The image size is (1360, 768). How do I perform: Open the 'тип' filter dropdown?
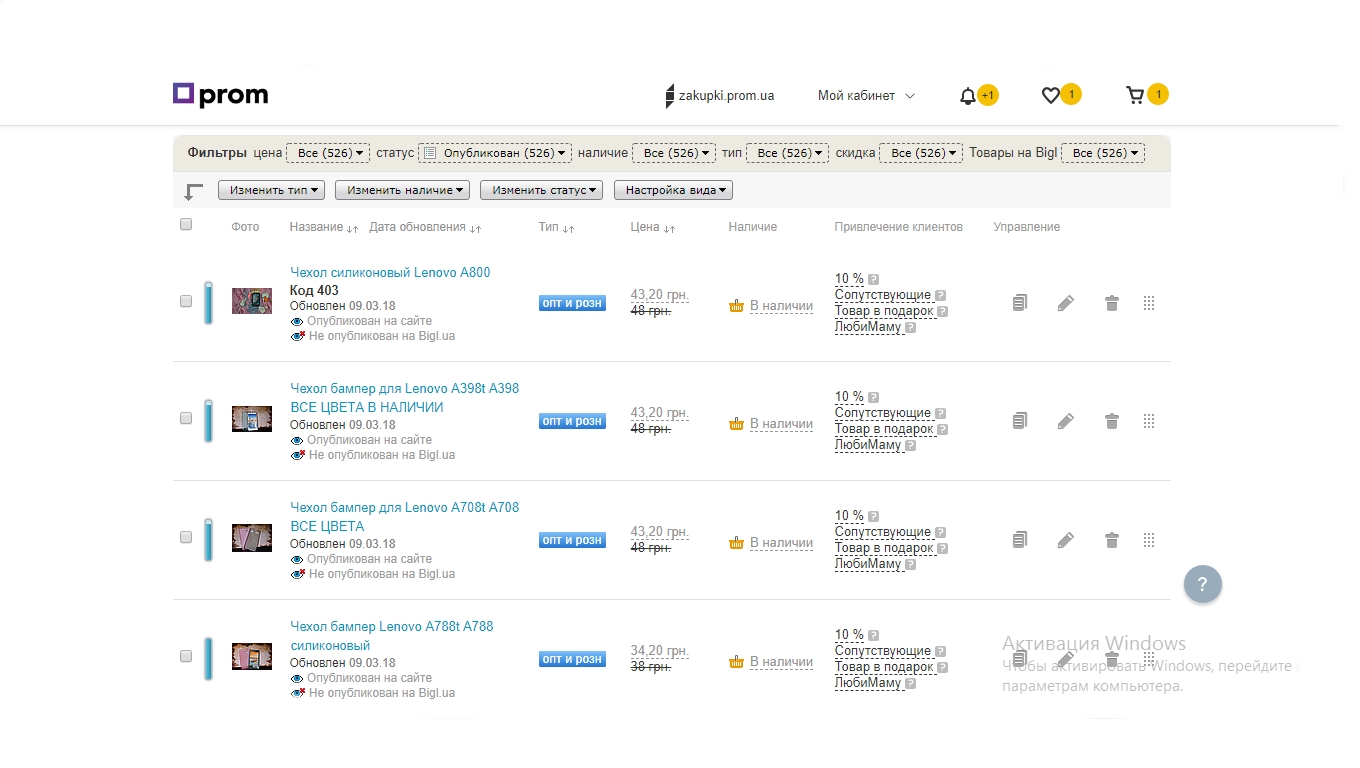pos(788,153)
